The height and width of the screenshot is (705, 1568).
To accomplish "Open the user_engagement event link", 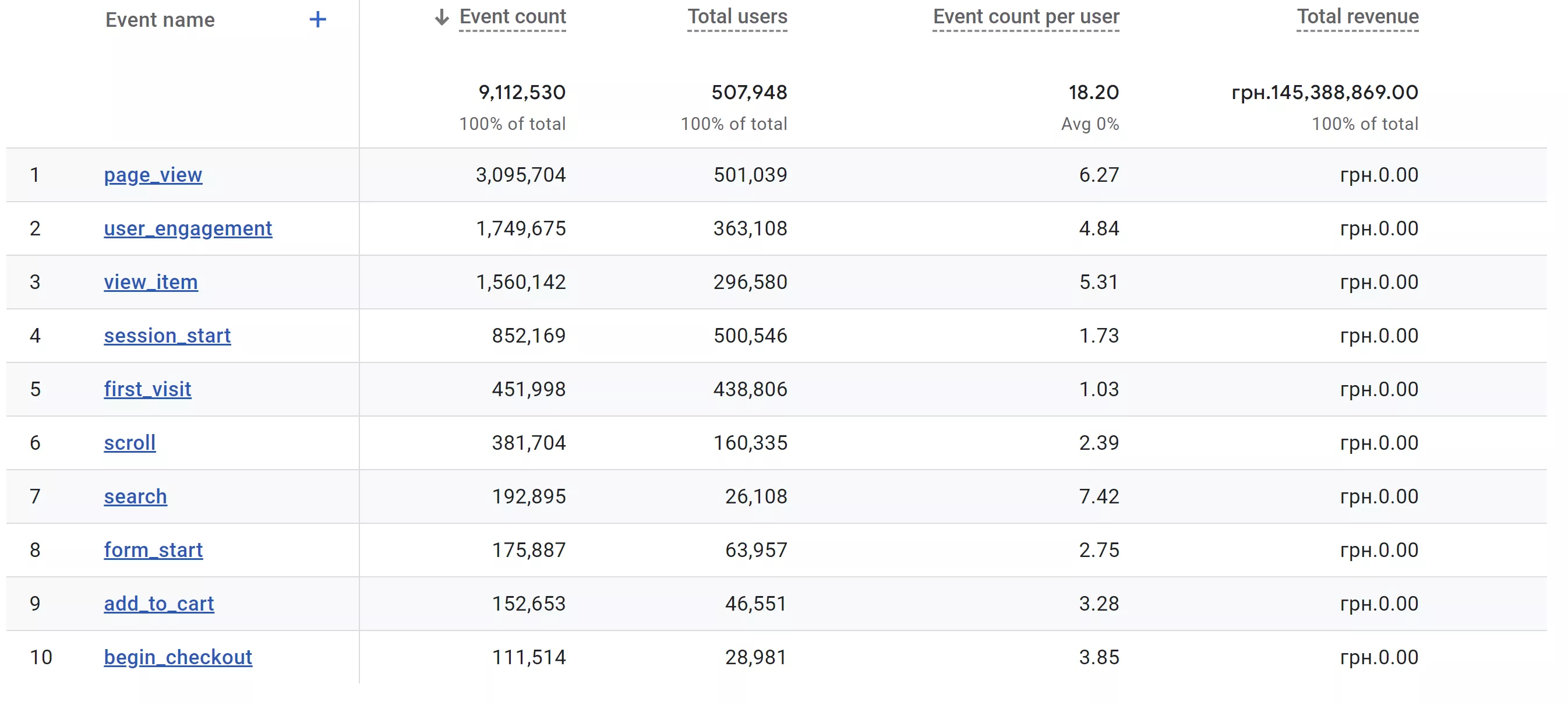I will tap(188, 228).
